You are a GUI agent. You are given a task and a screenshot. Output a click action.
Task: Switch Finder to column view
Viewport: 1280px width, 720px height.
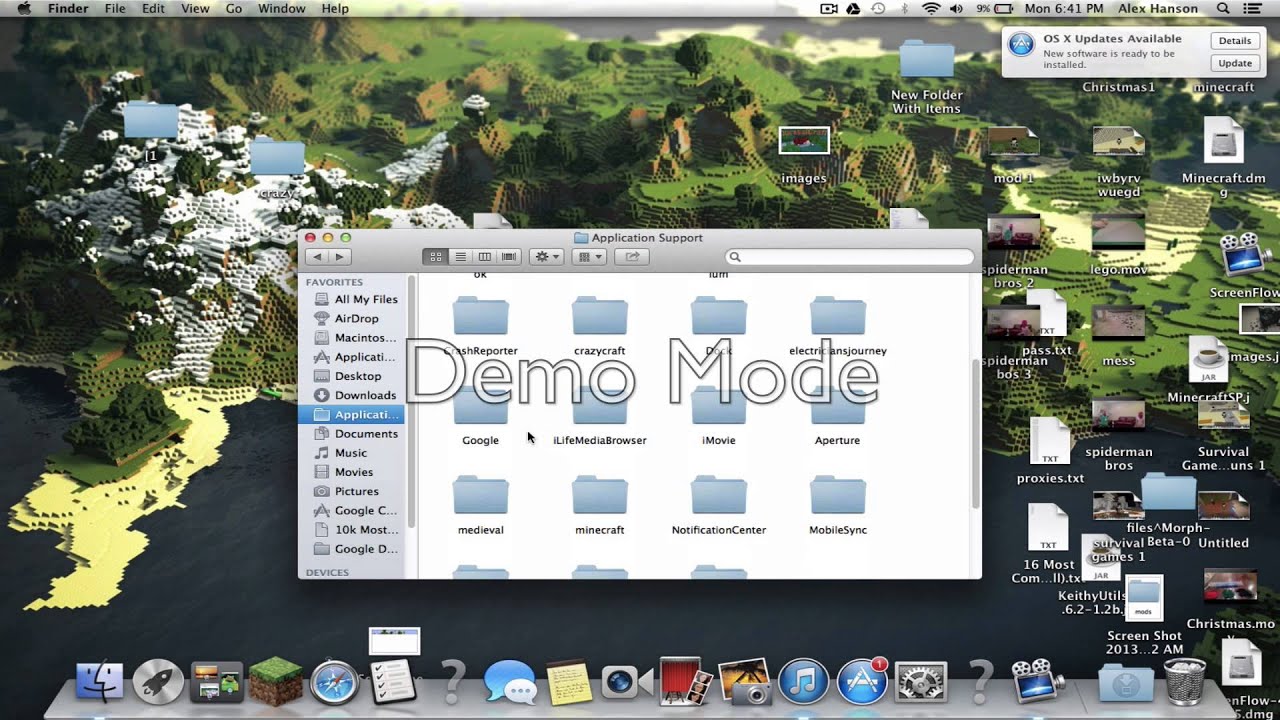(484, 257)
